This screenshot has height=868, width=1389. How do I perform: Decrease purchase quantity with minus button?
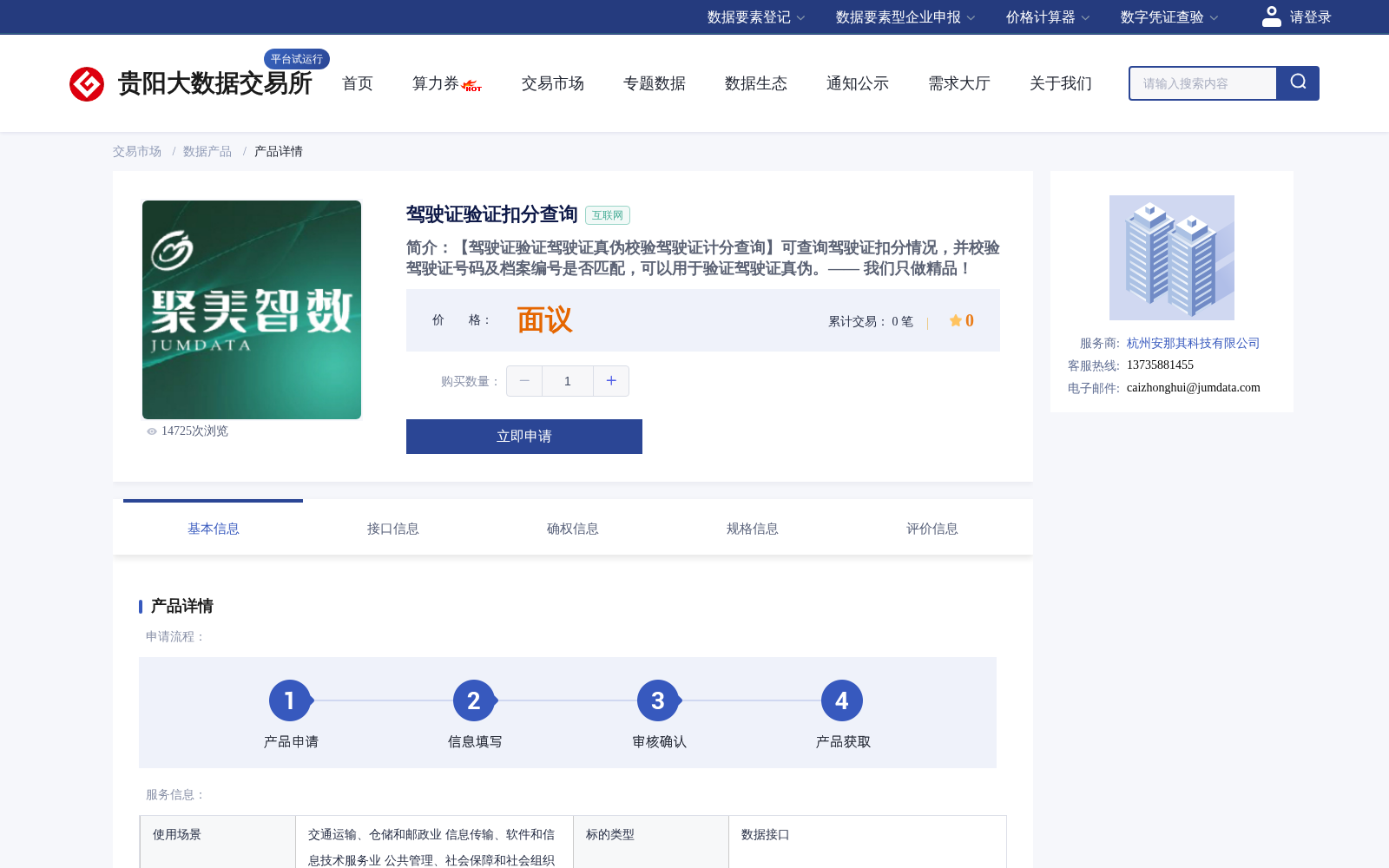[x=524, y=381]
